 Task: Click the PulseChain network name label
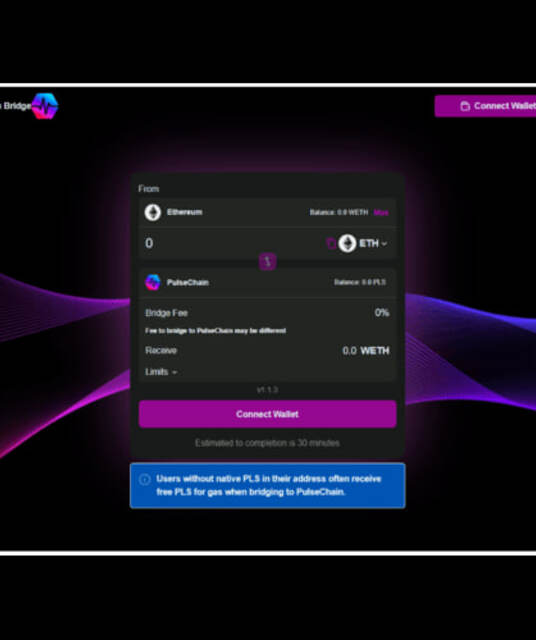tap(188, 282)
